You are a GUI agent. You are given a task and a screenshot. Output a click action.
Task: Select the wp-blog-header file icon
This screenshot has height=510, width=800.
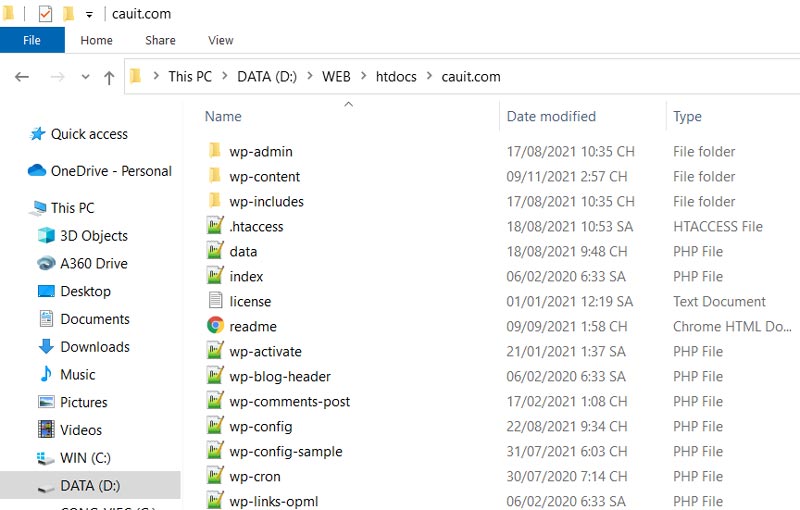(215, 375)
